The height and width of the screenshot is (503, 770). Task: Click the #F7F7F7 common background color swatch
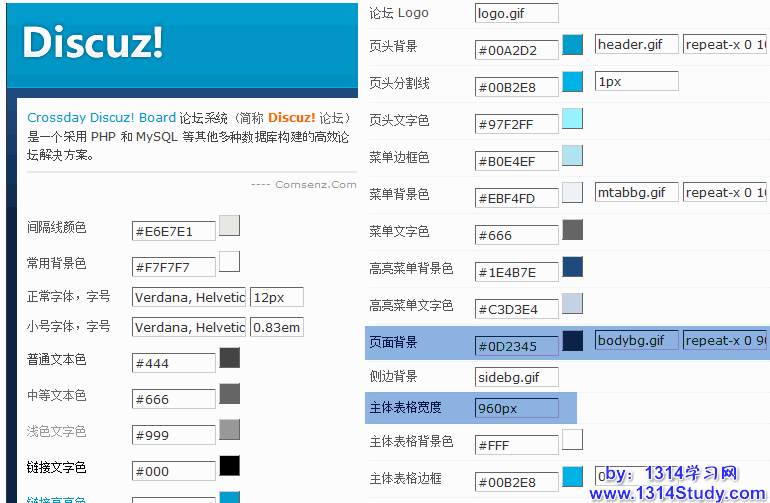[x=229, y=262]
